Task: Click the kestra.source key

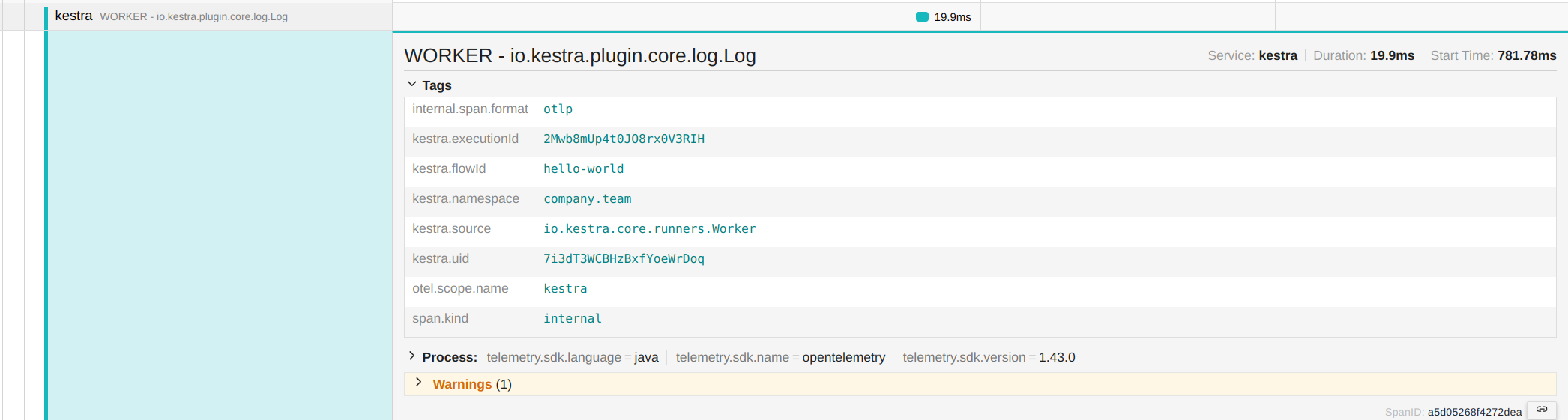Action: coord(451,229)
